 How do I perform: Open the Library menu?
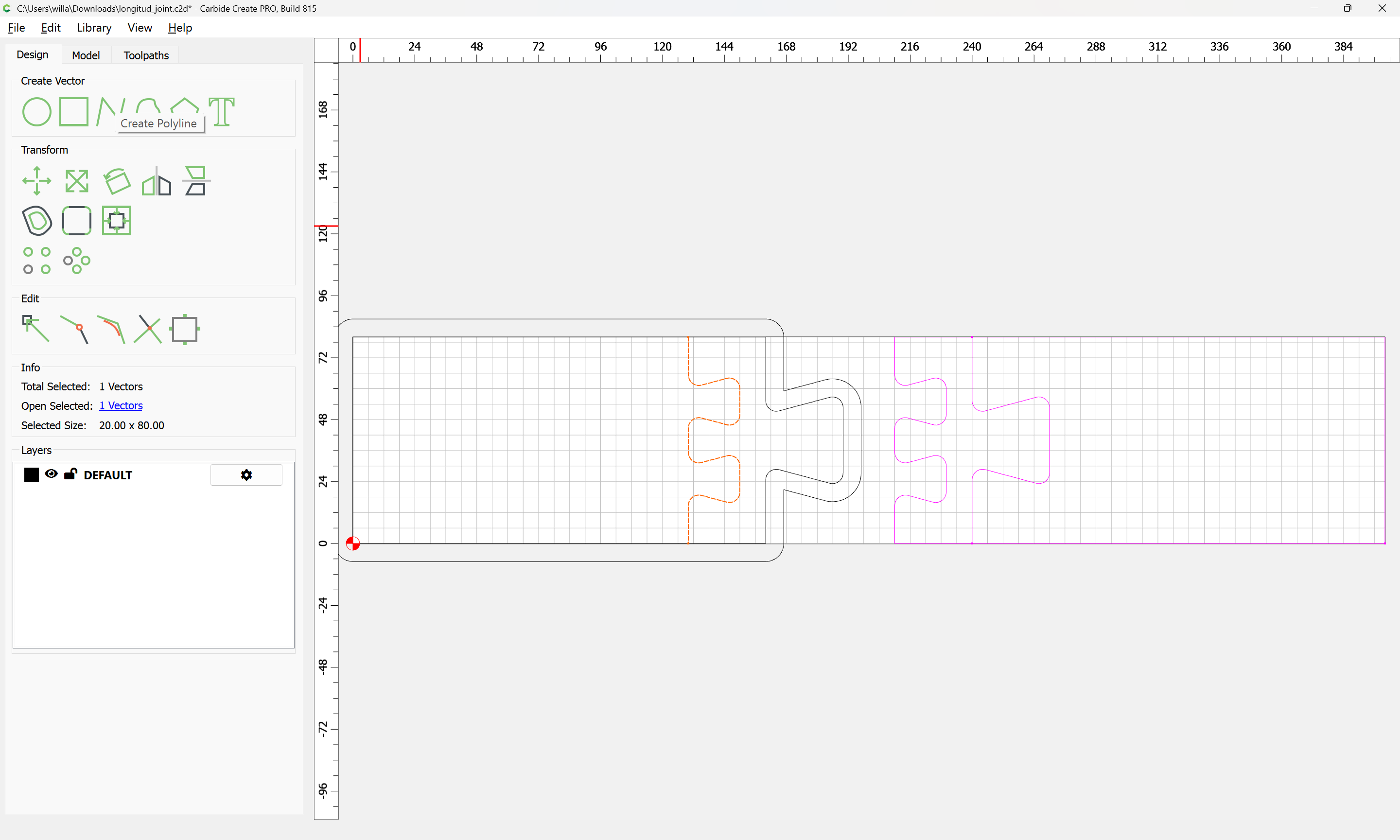[94, 28]
